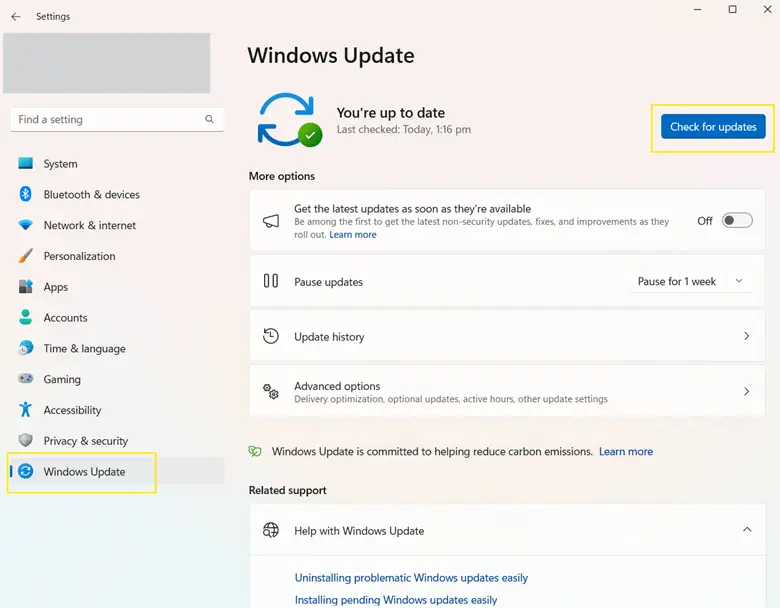
Task: Click the back arrow in Settings header
Action: tap(16, 16)
